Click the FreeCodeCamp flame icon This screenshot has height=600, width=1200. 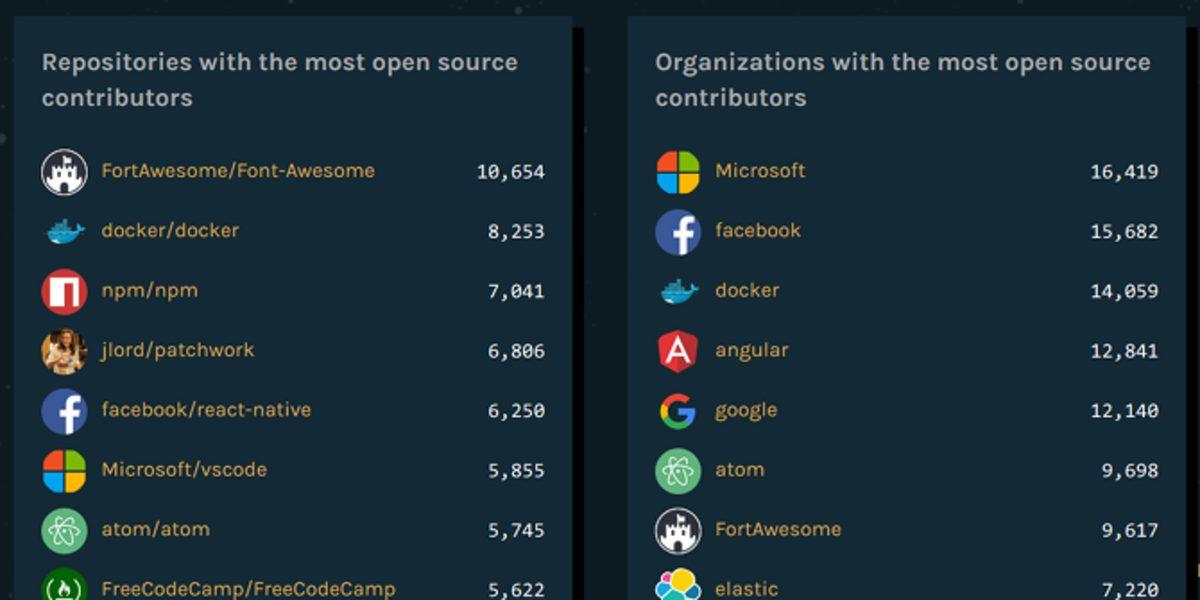(64, 587)
